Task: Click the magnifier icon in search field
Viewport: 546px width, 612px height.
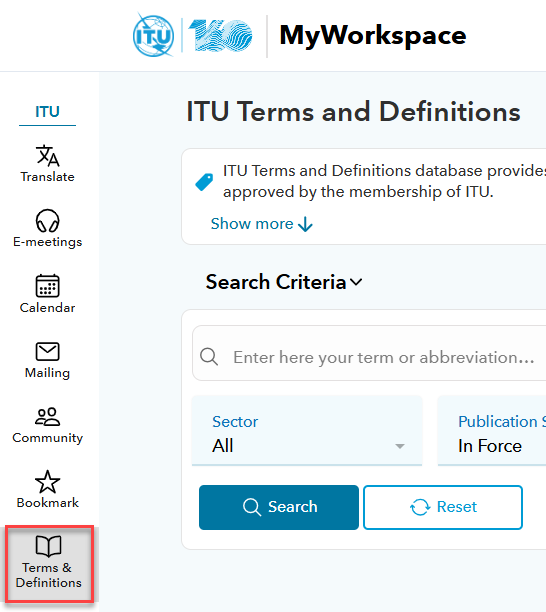Action: 209,356
